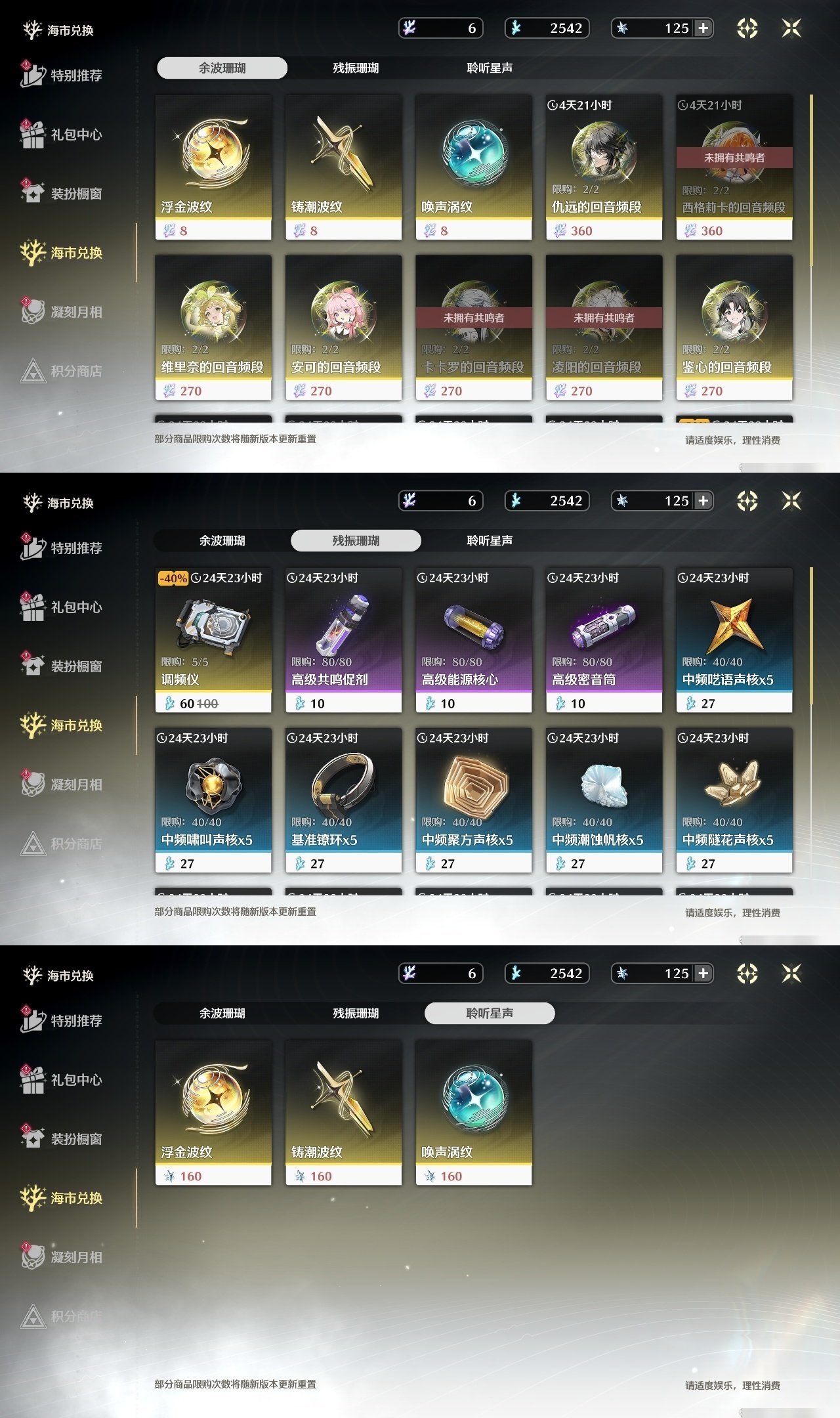
Task: Choose the 高级密音筒 item
Action: click(604, 640)
